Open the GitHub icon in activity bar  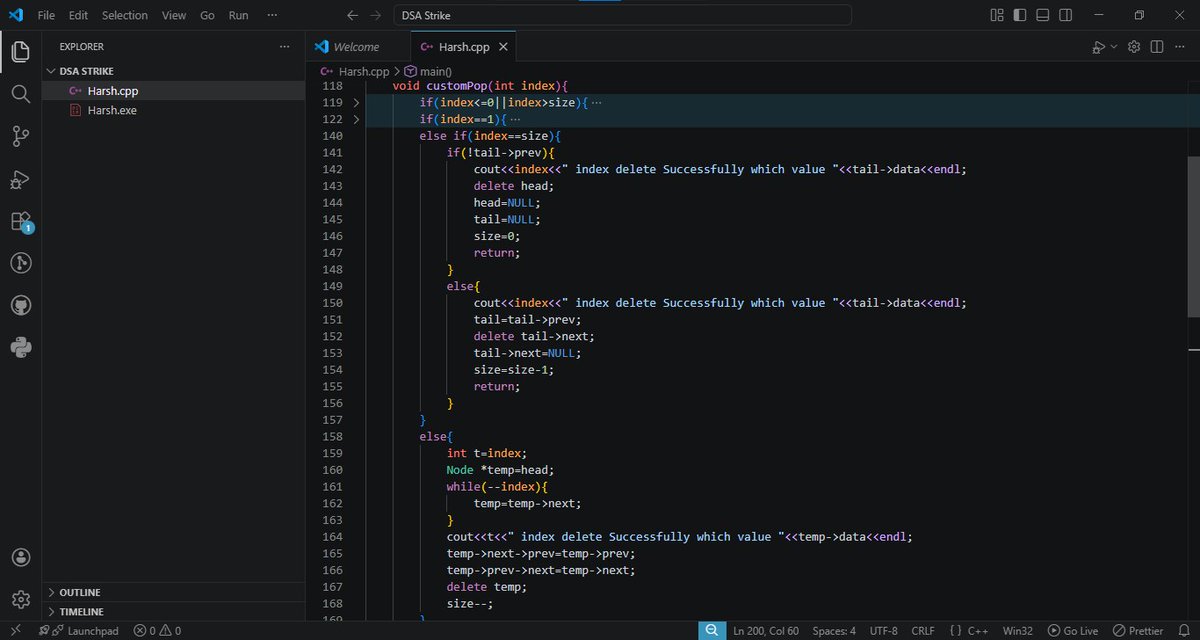[21, 305]
